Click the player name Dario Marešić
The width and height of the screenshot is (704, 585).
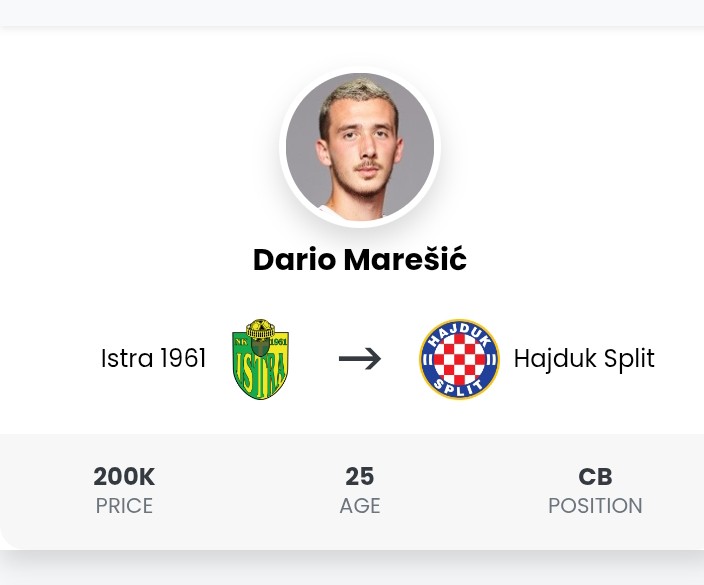click(360, 260)
